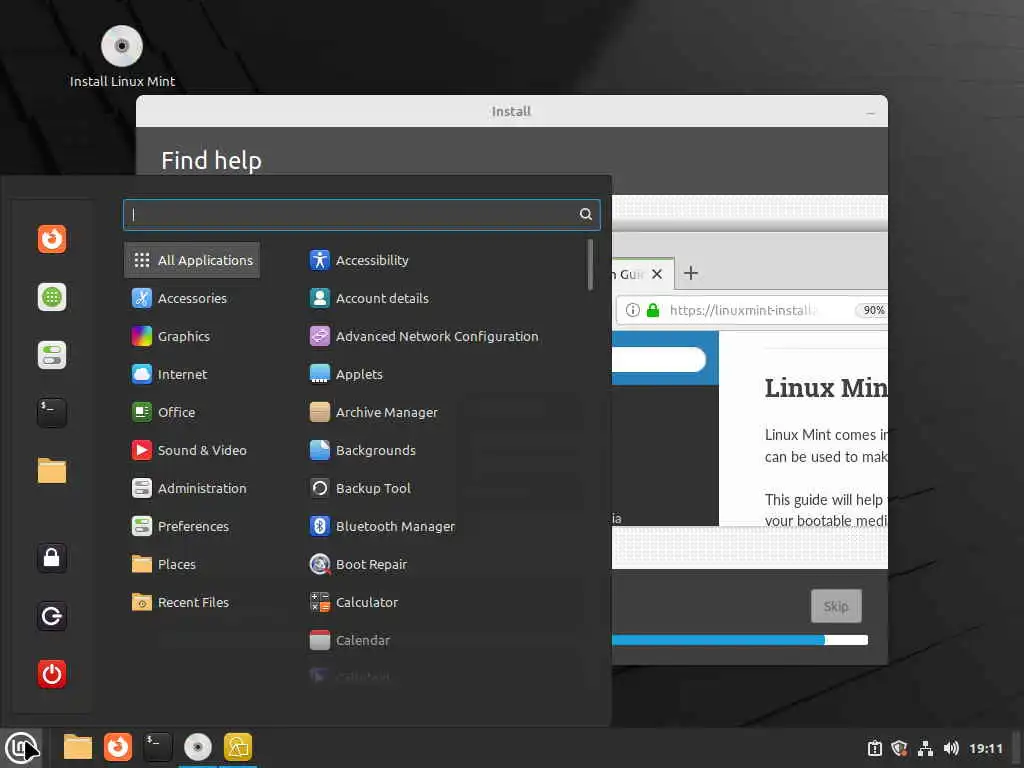
Task: Select Administration category
Action: [x=192, y=488]
